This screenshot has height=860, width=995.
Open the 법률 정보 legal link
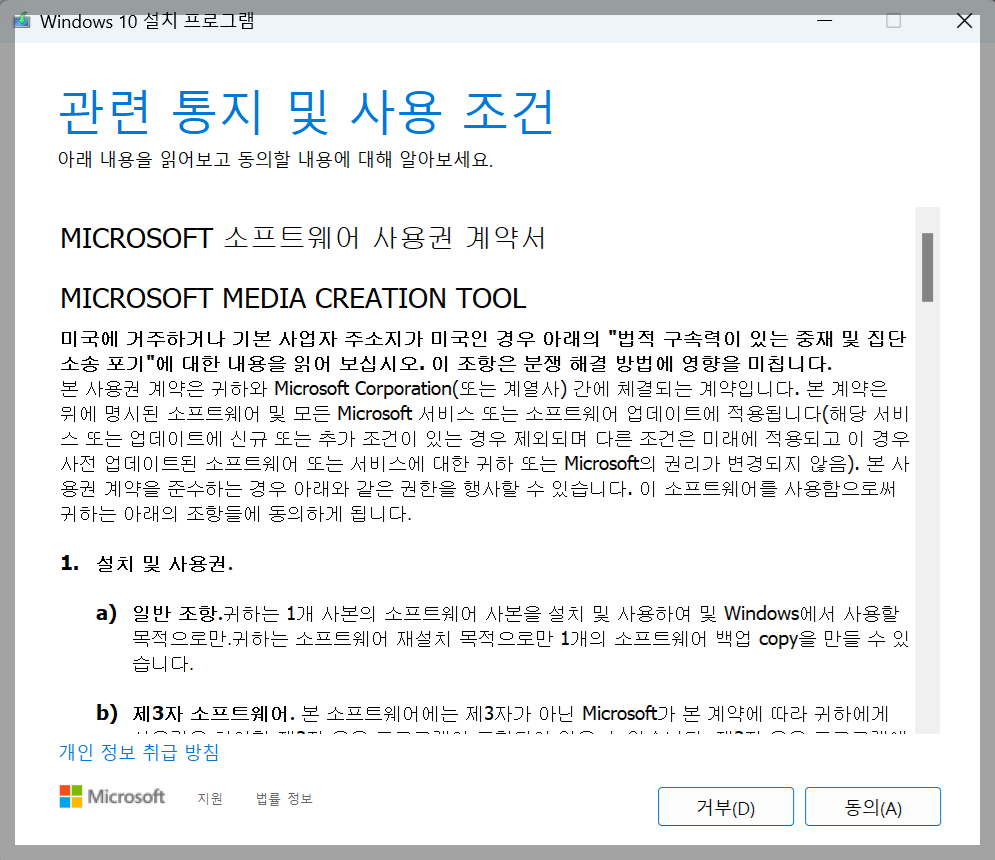(x=284, y=798)
